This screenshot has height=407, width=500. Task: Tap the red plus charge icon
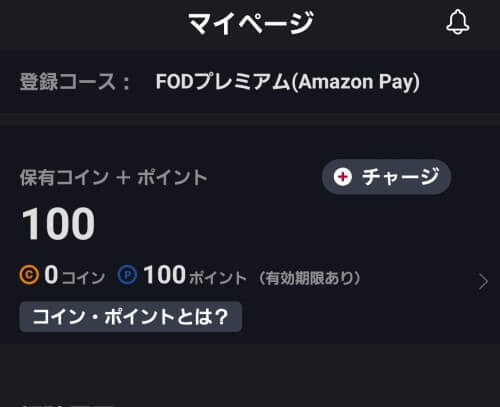(343, 177)
